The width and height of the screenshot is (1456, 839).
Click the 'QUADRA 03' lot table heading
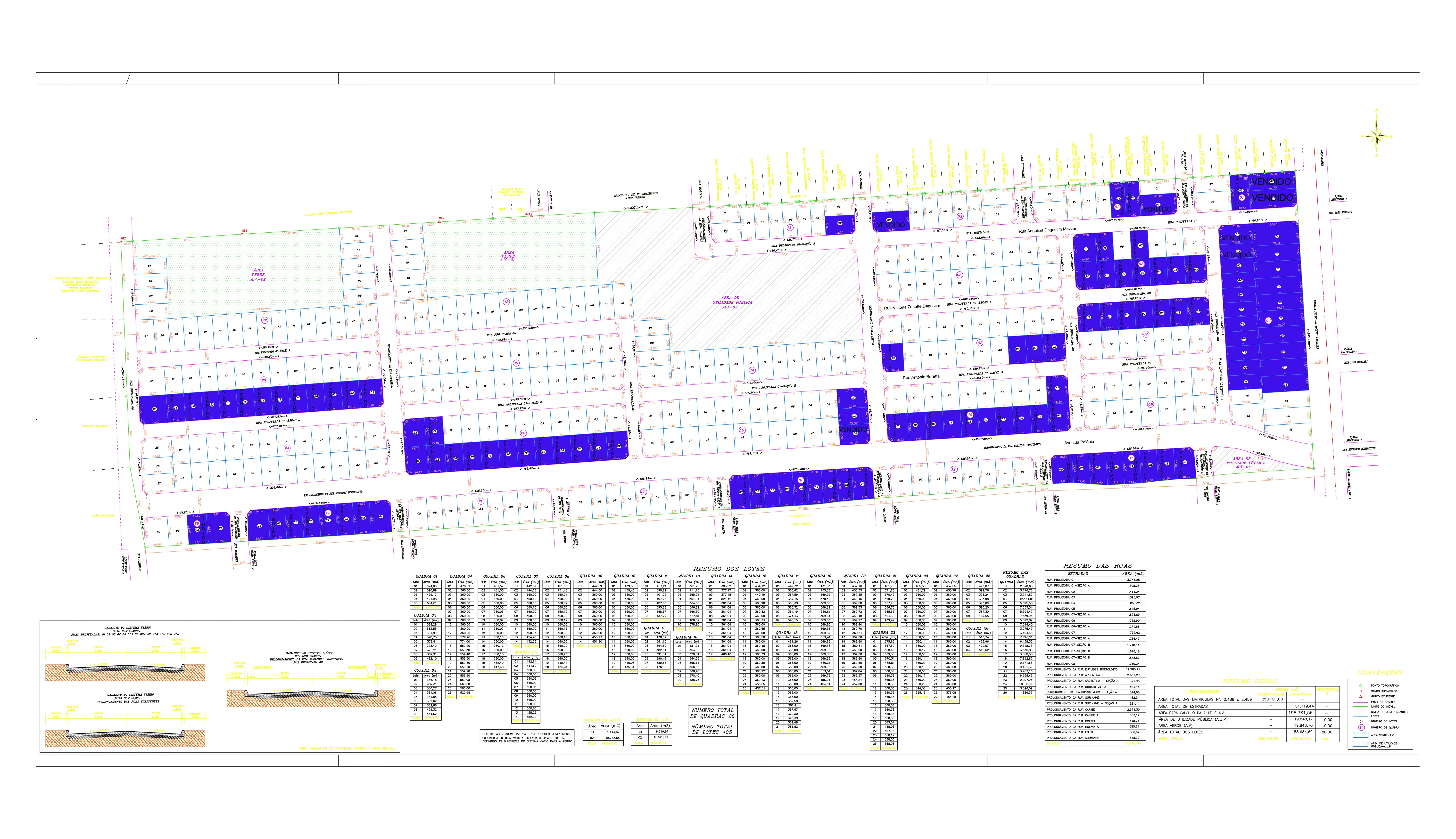tap(425, 671)
